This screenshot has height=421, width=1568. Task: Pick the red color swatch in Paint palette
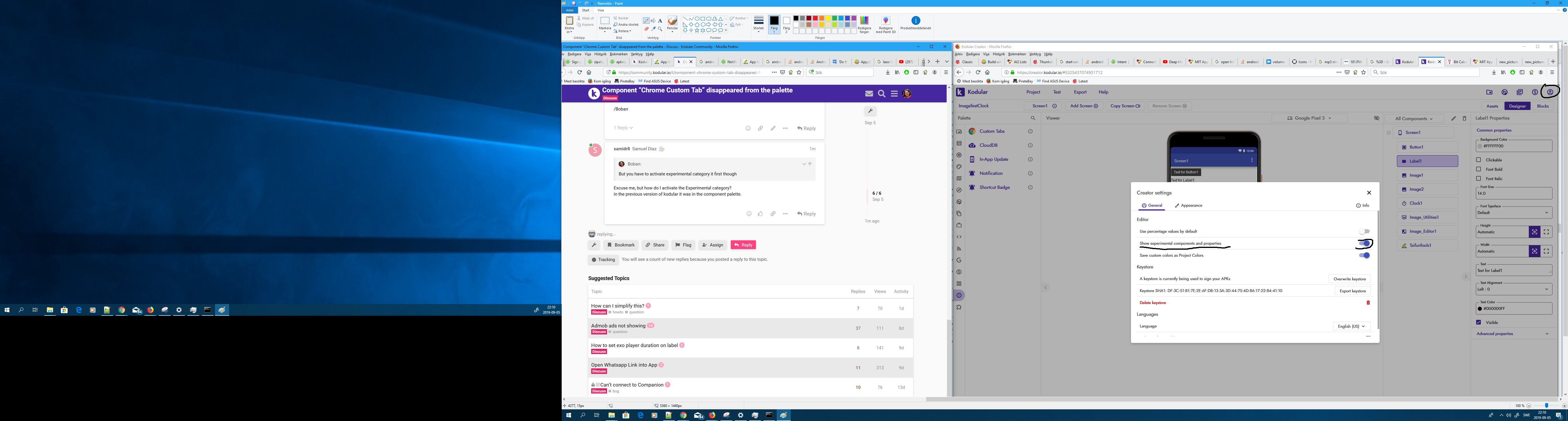click(816, 18)
